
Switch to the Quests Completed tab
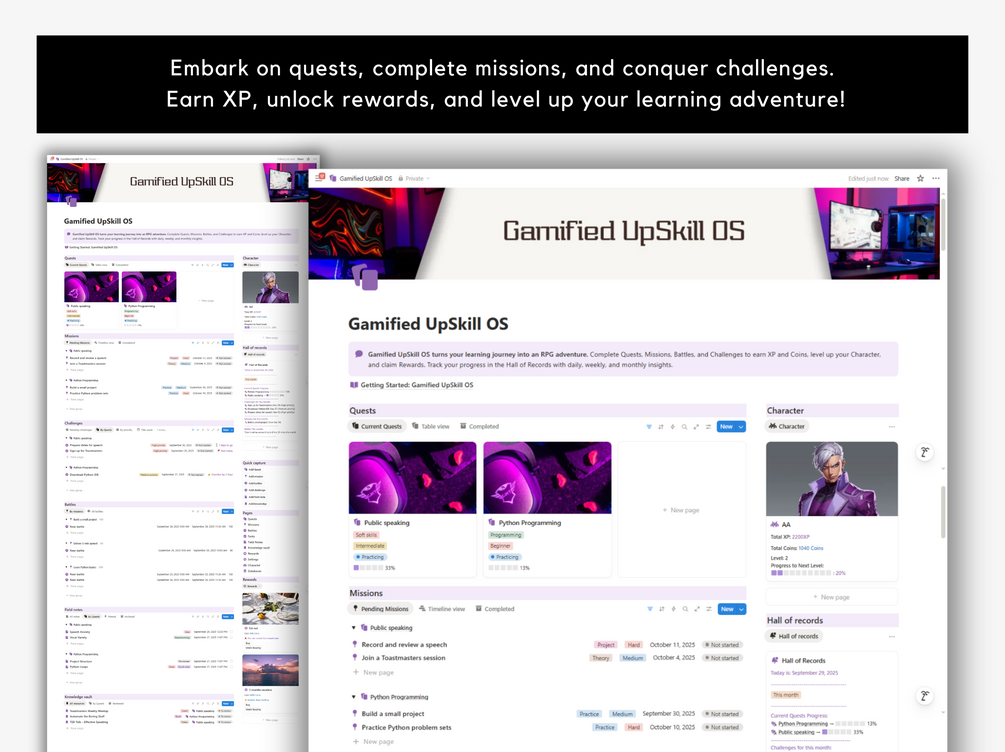pos(479,426)
